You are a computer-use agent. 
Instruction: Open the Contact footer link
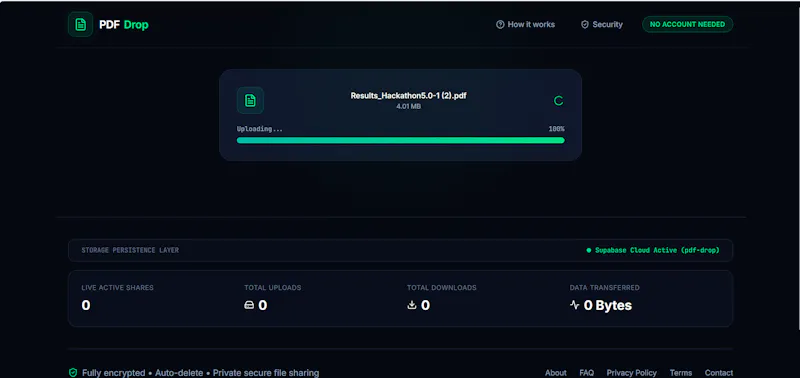click(x=719, y=373)
